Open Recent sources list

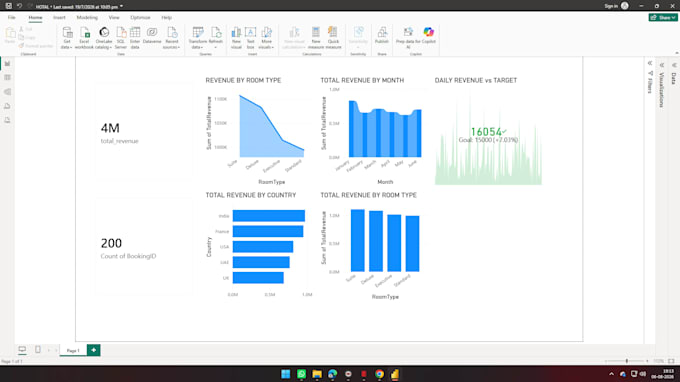tap(172, 38)
